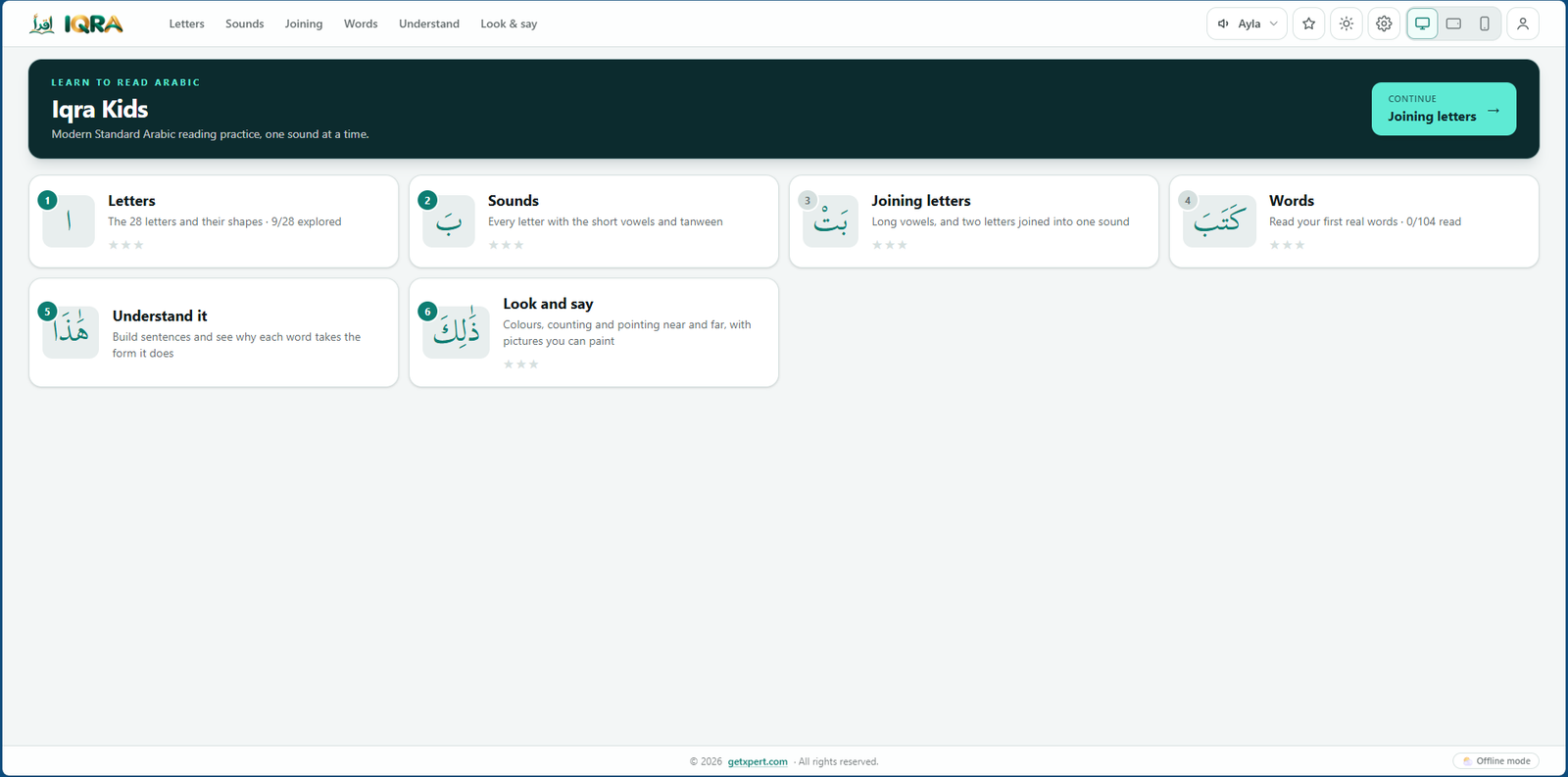
Task: Open the Words card heading
Action: click(1292, 201)
